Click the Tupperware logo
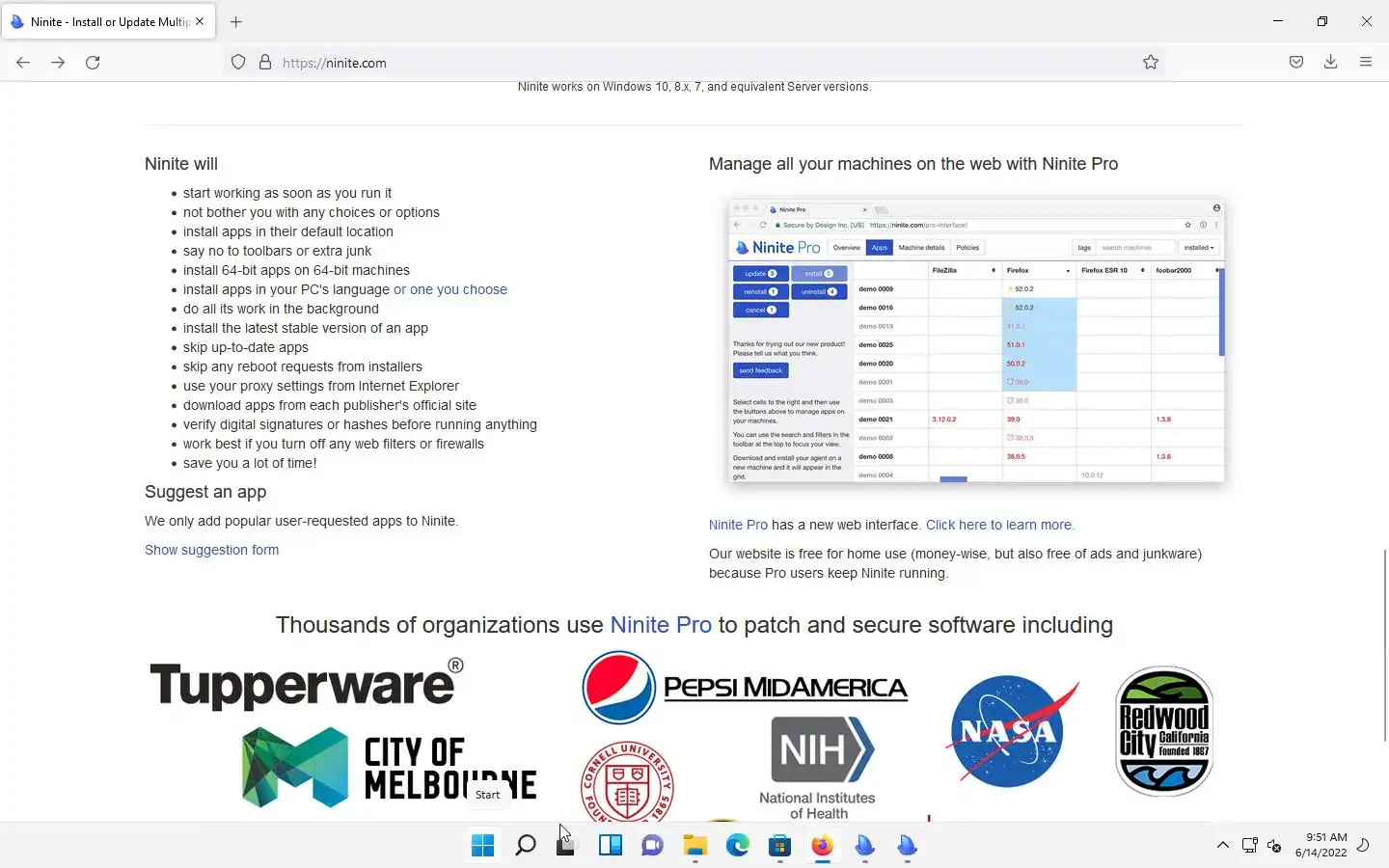Image resolution: width=1389 pixels, height=868 pixels. [x=307, y=685]
